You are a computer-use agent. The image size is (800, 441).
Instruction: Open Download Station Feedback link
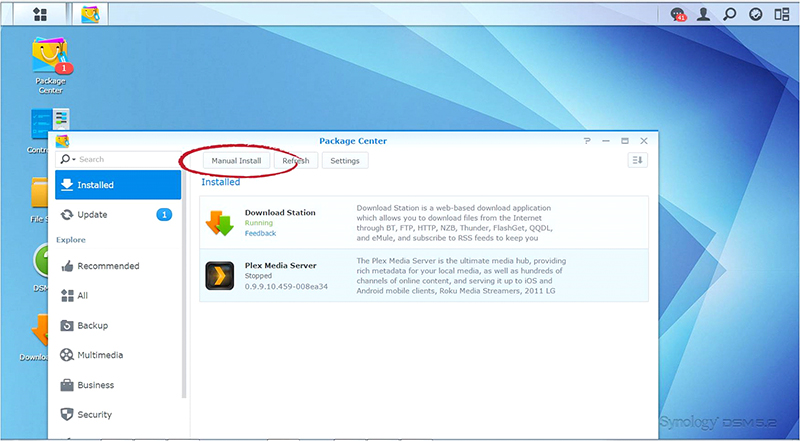[260, 233]
